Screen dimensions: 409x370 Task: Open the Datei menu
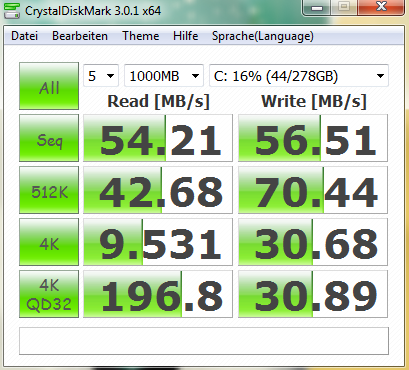coord(24,36)
